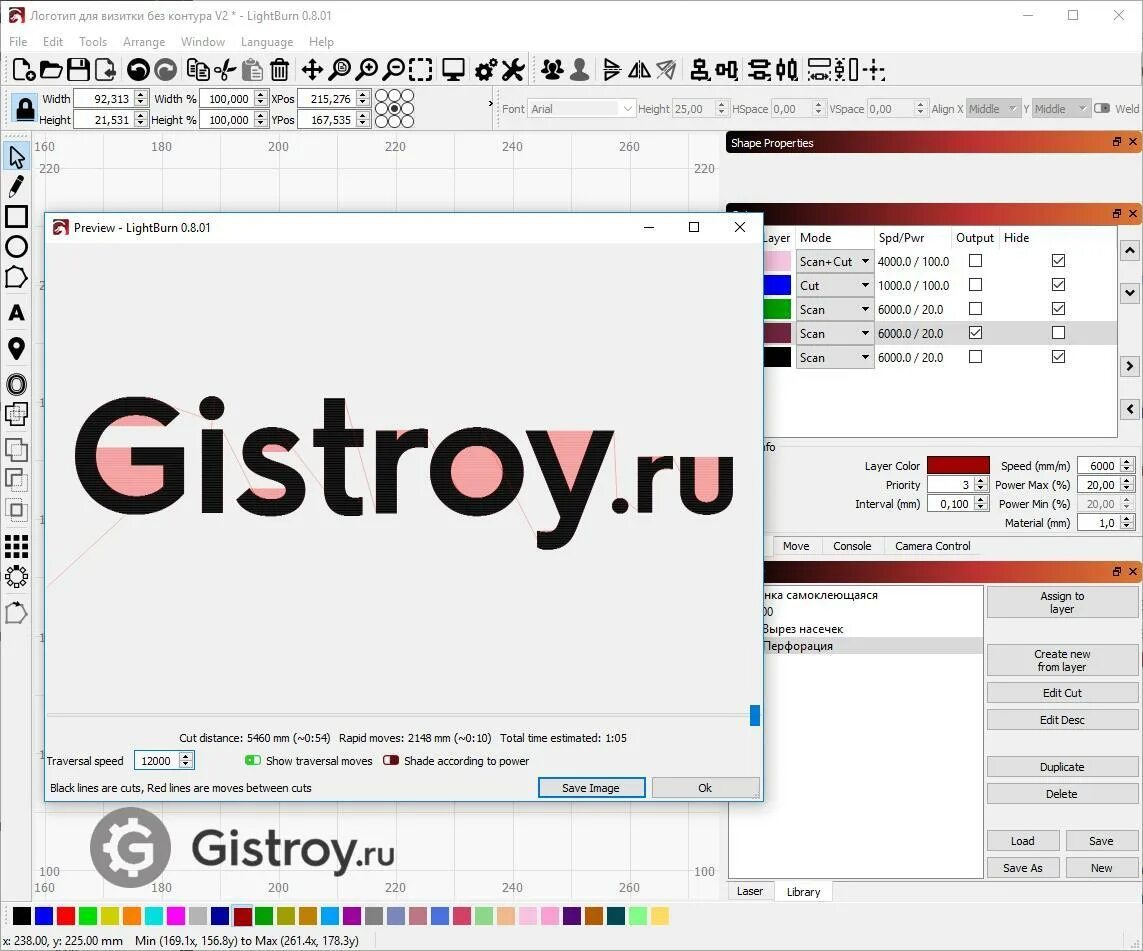Open the Align Y Middle dropdown
Viewport: 1143px width, 951px height.
pos(1061,109)
